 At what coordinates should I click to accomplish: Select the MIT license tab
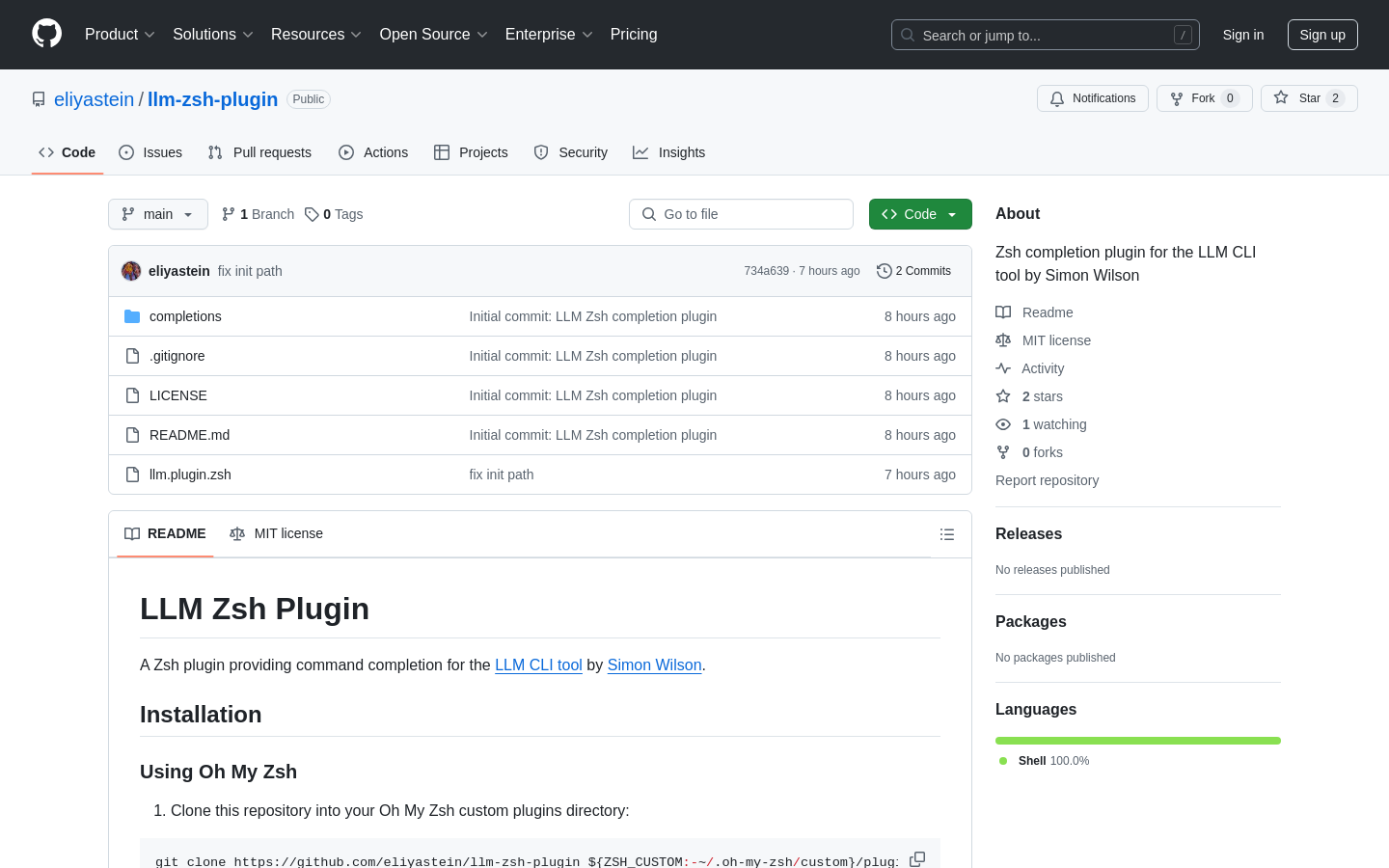click(x=276, y=534)
